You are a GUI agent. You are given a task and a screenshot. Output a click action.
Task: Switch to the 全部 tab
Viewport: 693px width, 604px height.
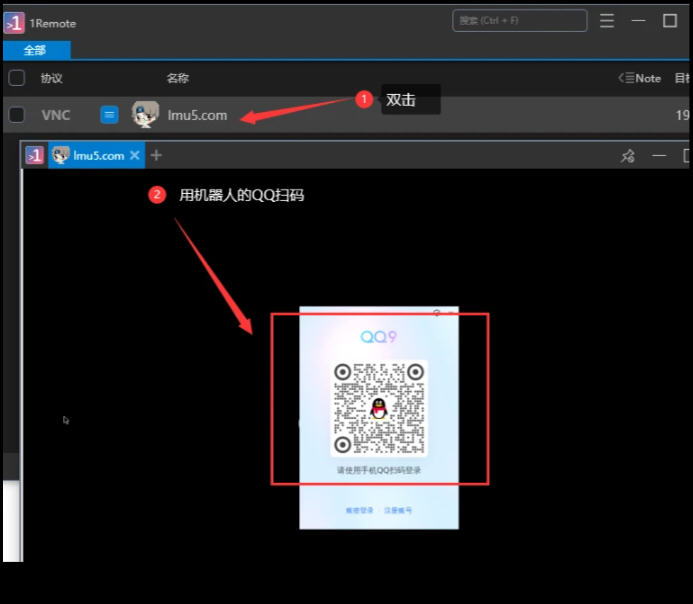pyautogui.click(x=36, y=50)
